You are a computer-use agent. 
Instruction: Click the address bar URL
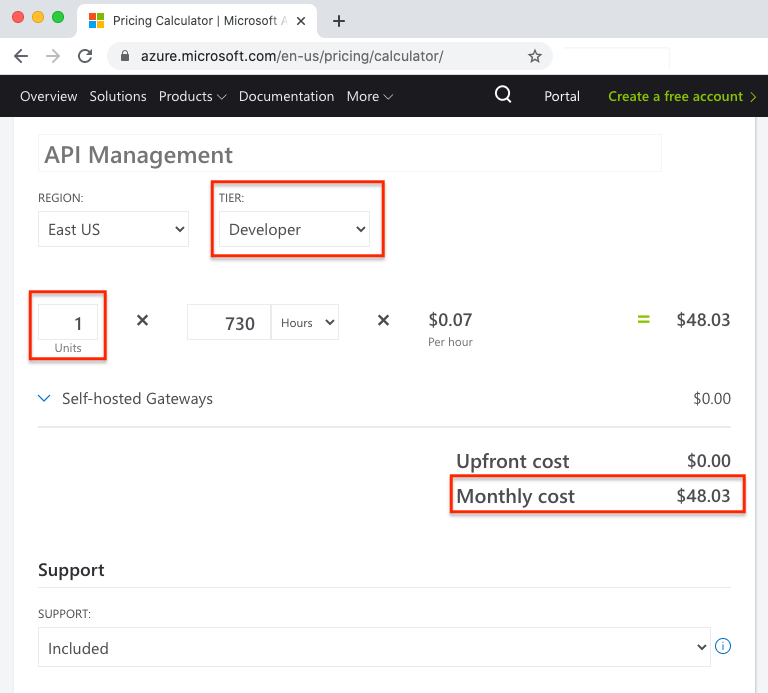292,56
